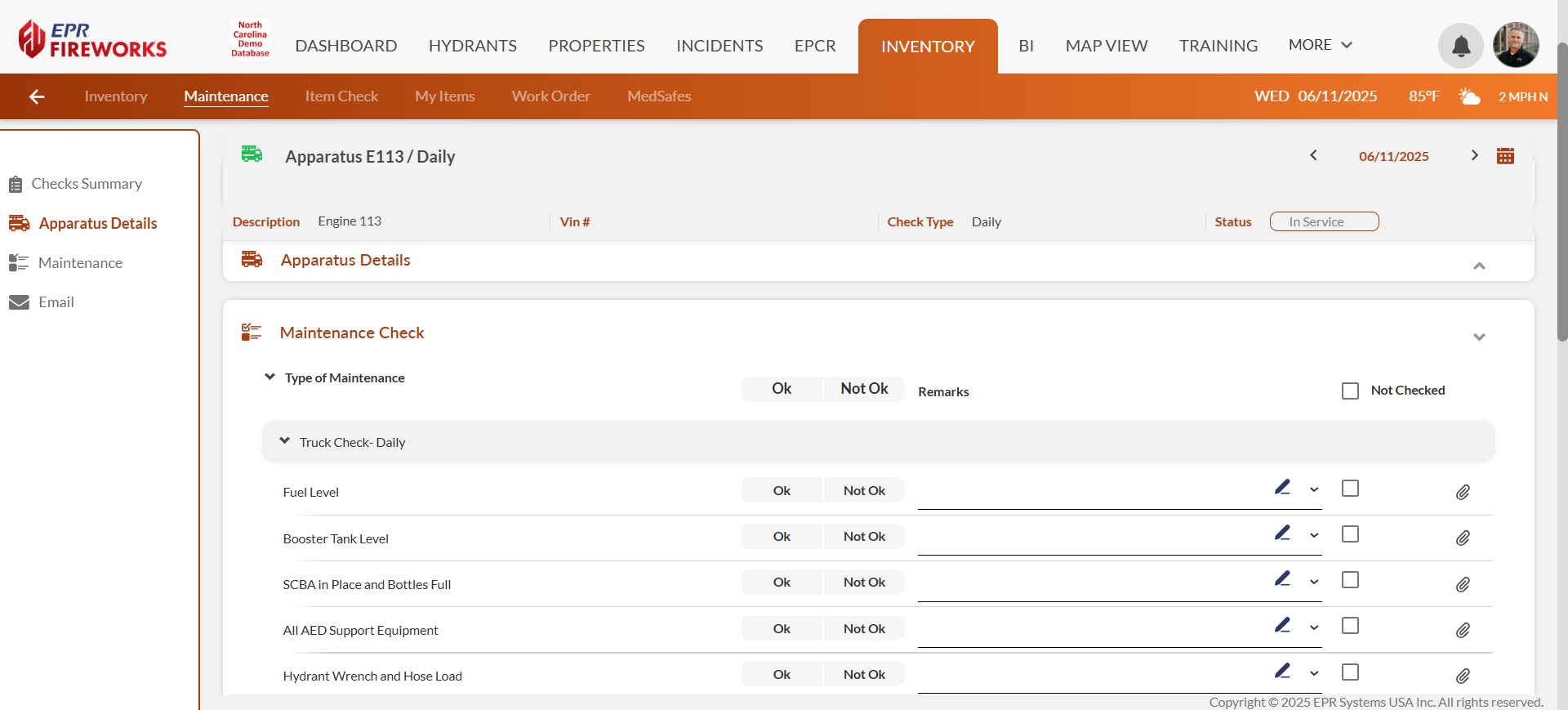The height and width of the screenshot is (710, 1568).
Task: Mark Hydrant Wrench and Hose Load Not Ok
Action: point(864,674)
